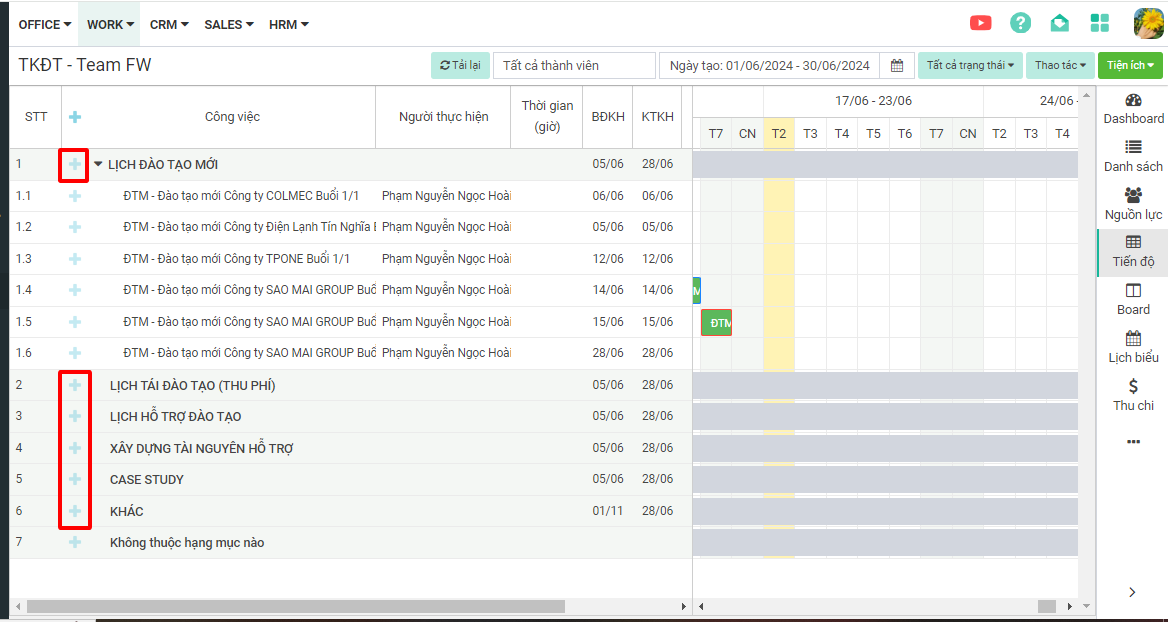Open the apps grid icon
The height and width of the screenshot is (622, 1168).
point(1100,23)
